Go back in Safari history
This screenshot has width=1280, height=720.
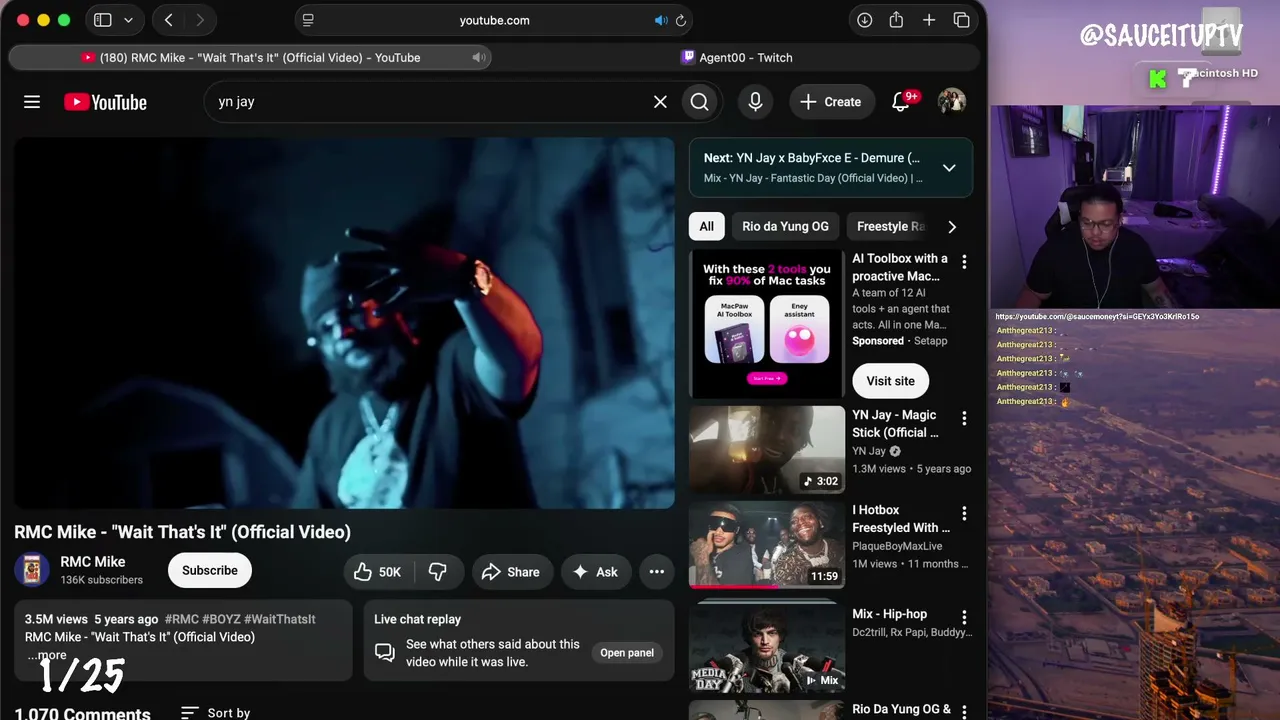[x=169, y=20]
